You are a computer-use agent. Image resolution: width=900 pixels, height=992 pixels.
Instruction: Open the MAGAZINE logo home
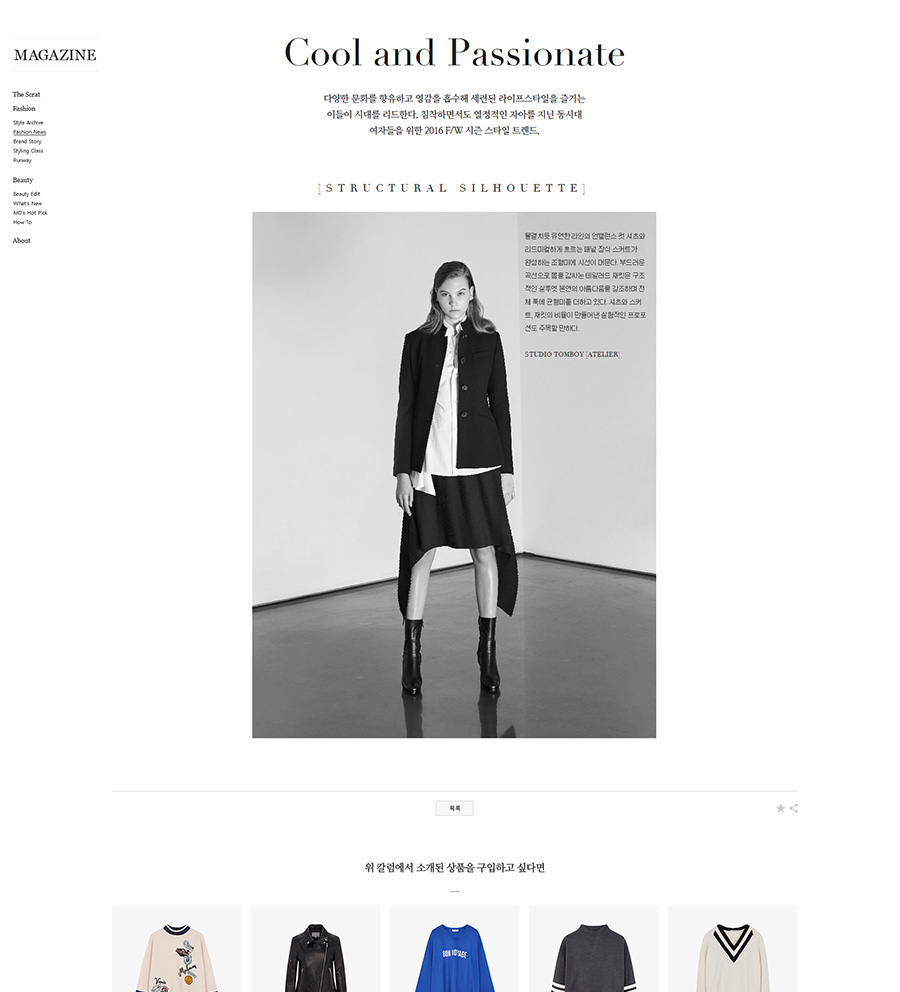click(x=55, y=55)
